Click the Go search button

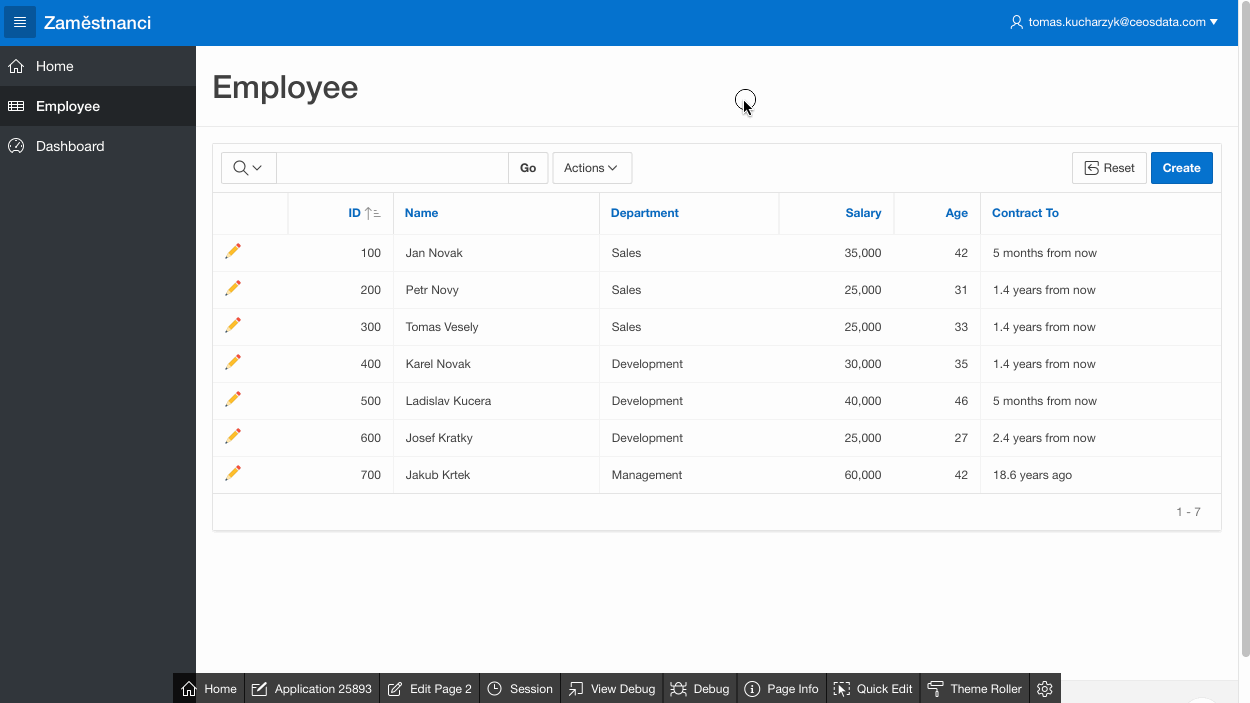528,168
